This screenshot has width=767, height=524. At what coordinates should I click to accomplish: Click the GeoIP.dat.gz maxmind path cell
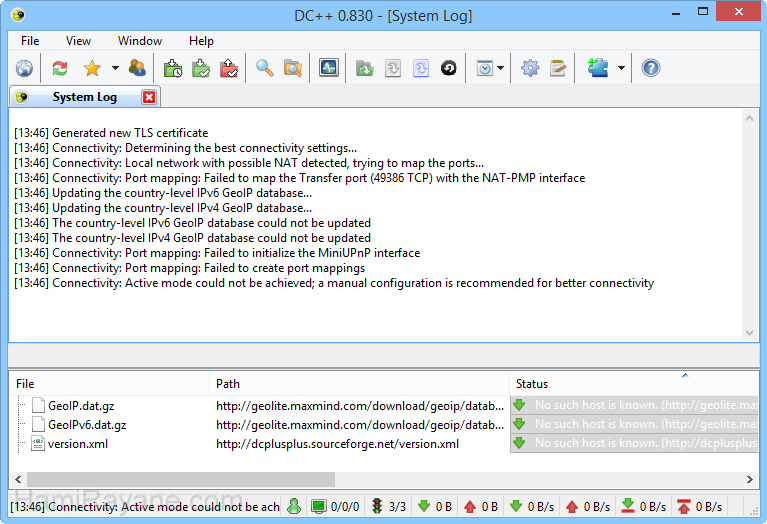pos(360,406)
